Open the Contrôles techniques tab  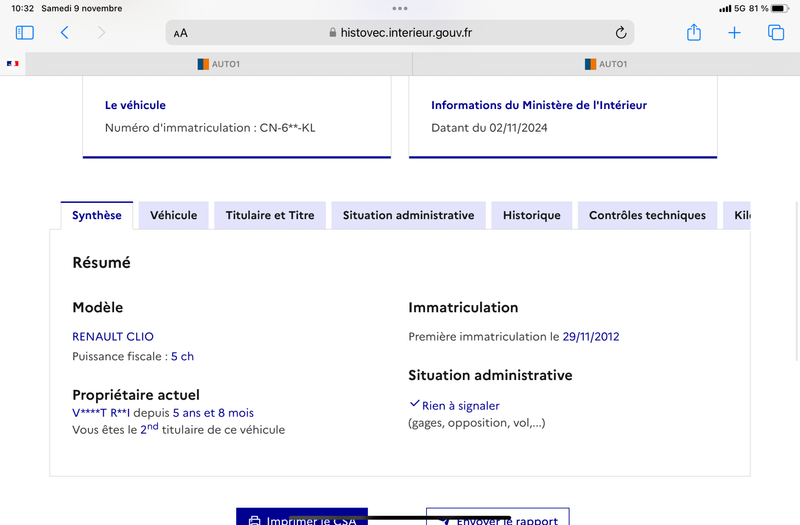pos(647,215)
